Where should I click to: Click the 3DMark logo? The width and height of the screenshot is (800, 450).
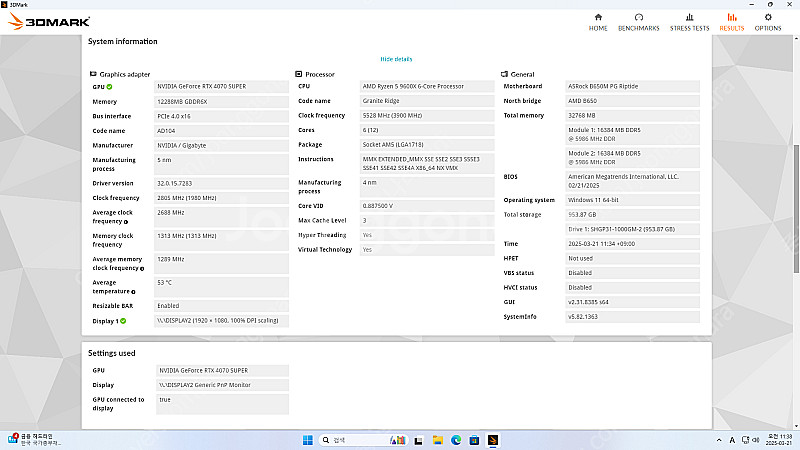coord(49,21)
